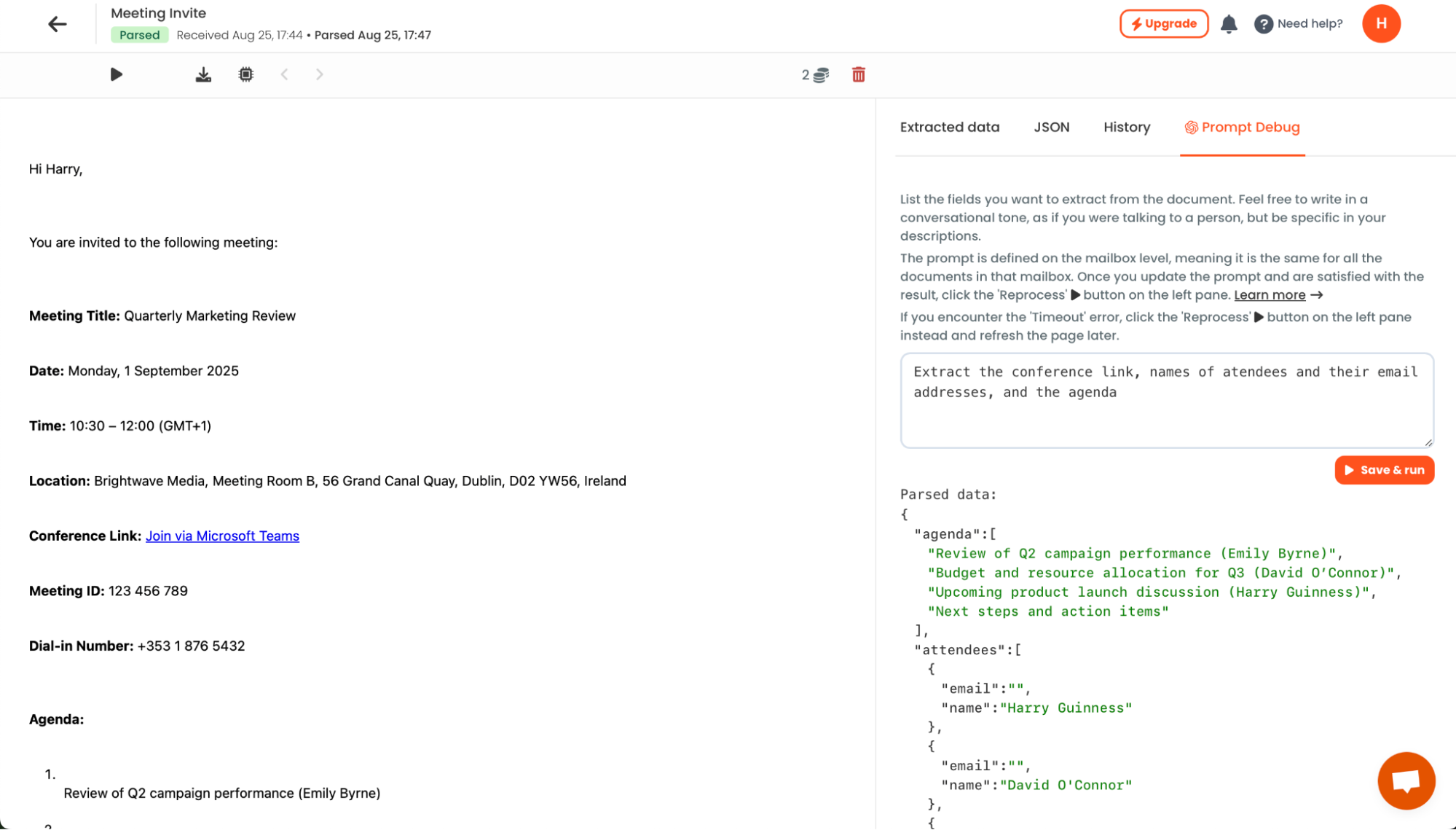Select Meeting ID: 123 456 789 text
The height and width of the screenshot is (830, 1456).
click(x=109, y=591)
